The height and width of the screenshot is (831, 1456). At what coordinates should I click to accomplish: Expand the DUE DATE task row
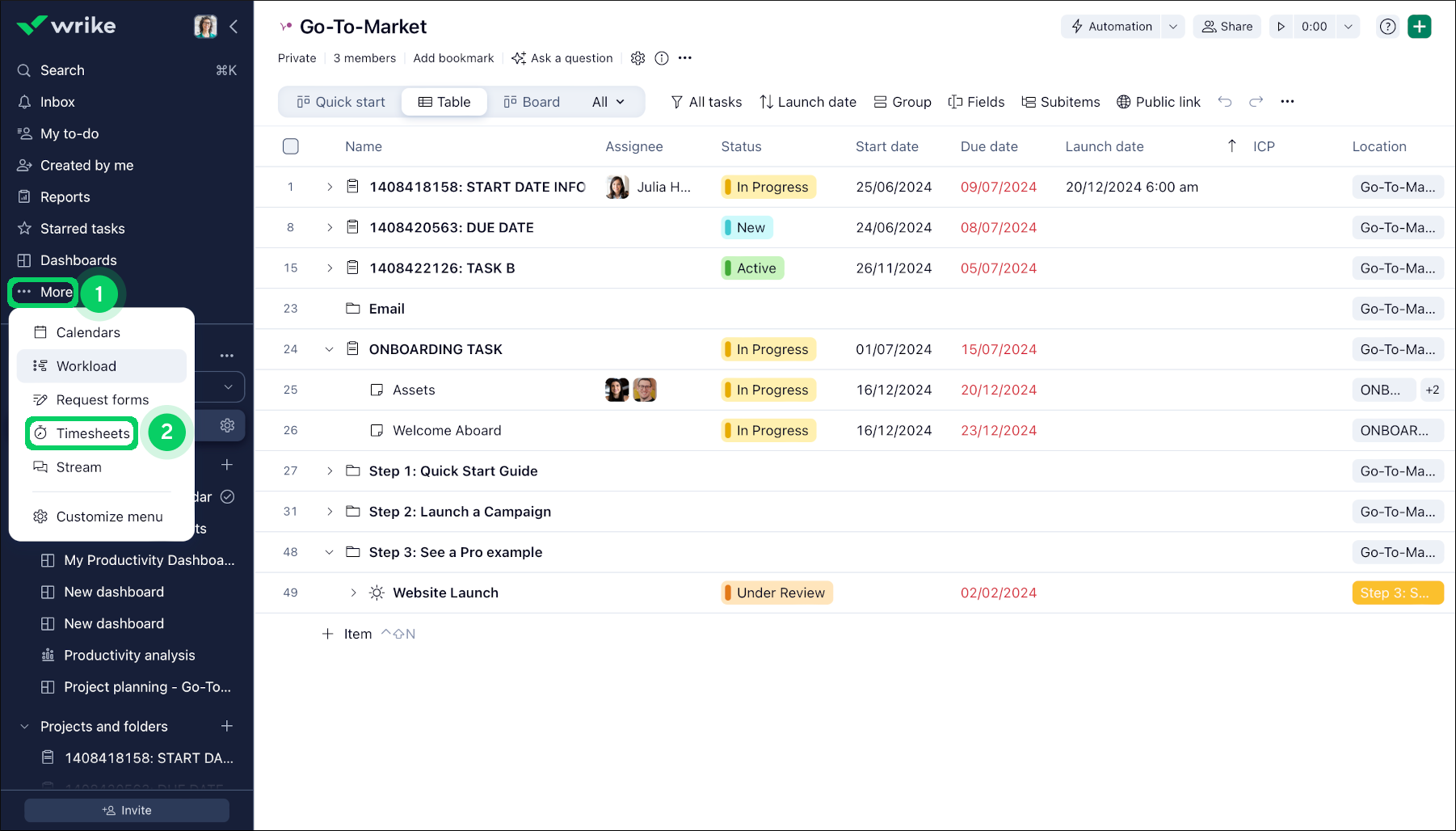point(330,228)
